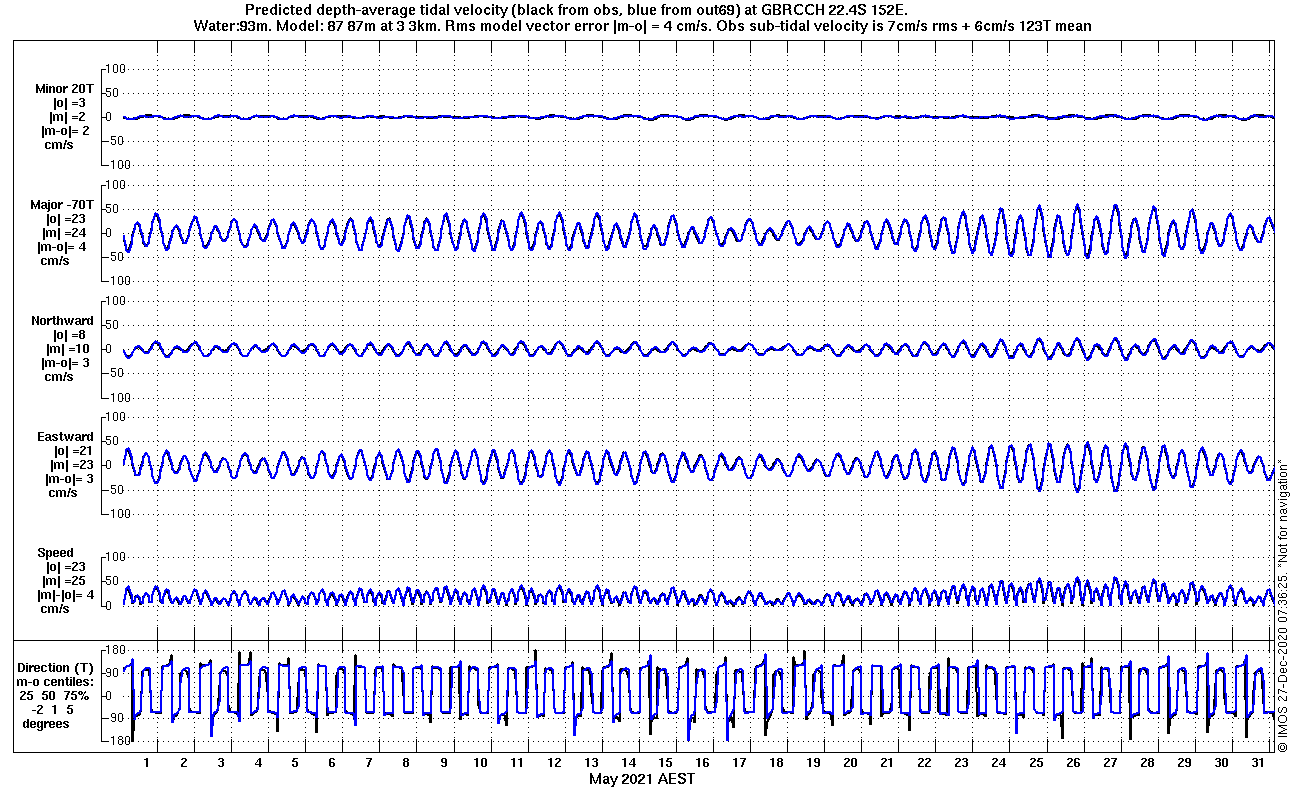Click the 'degrees' unit label

46,723
